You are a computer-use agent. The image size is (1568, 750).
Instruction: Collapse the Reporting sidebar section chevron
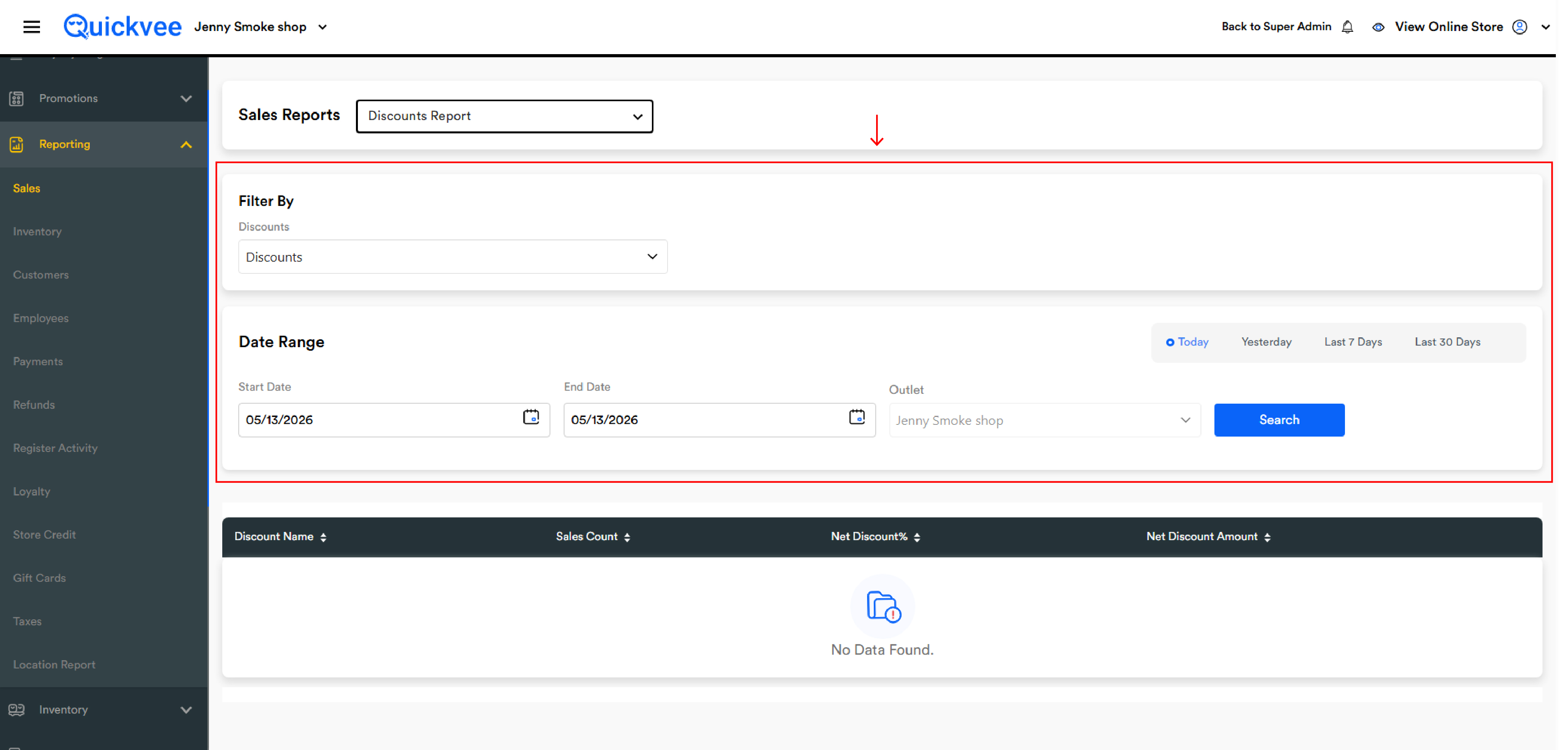(186, 144)
